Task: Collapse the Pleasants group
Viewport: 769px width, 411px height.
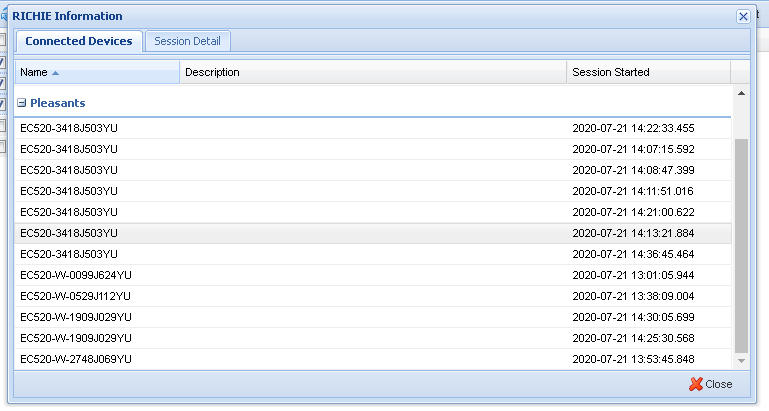Action: 21,103
